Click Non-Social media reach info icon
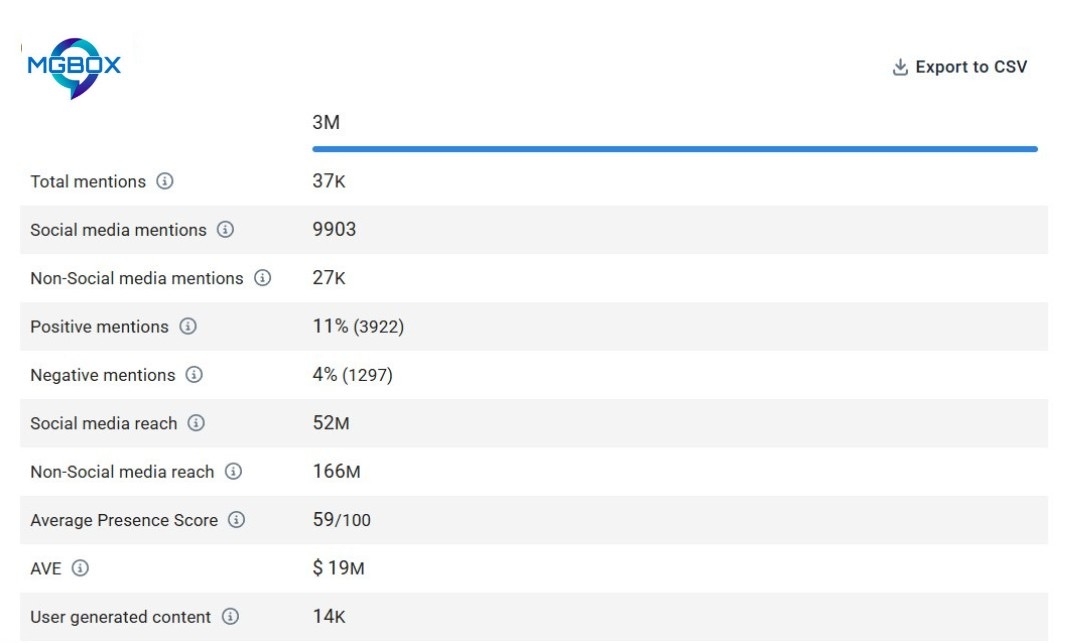Image resolution: width=1065 pixels, height=643 pixels. click(x=233, y=471)
